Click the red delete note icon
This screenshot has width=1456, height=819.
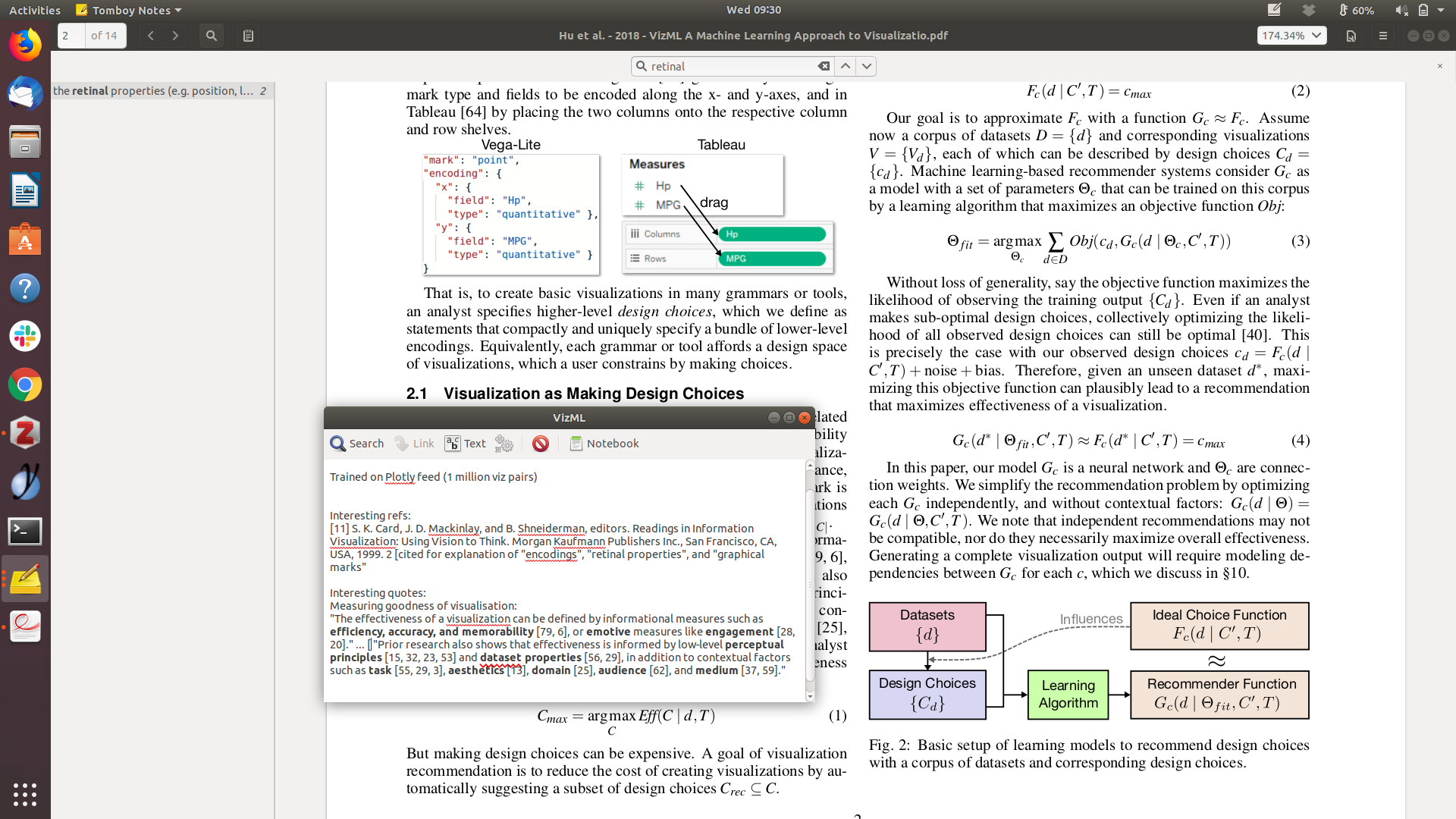click(x=540, y=444)
